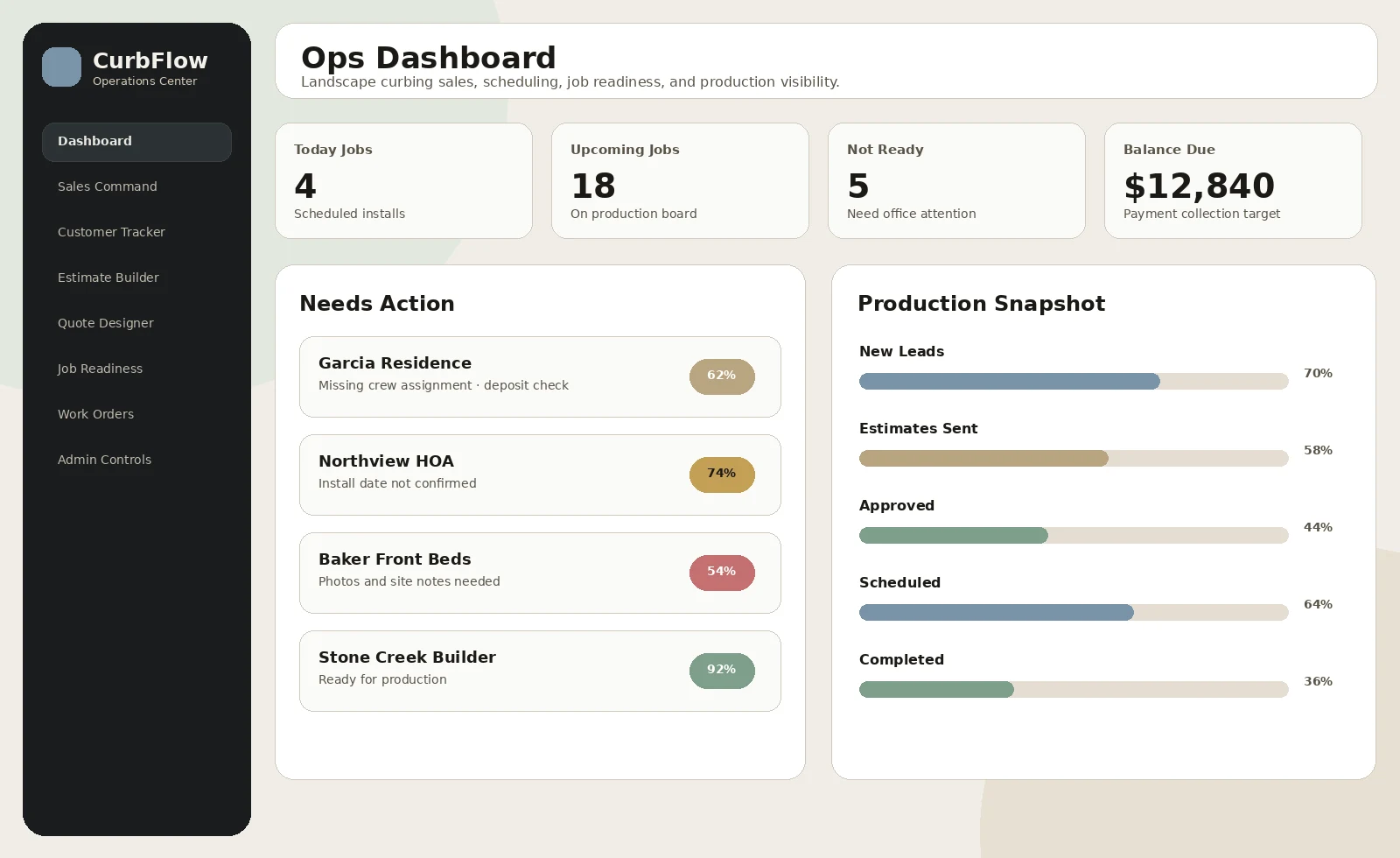
Task: Click the Production Snapshot heading
Action: 981,304
